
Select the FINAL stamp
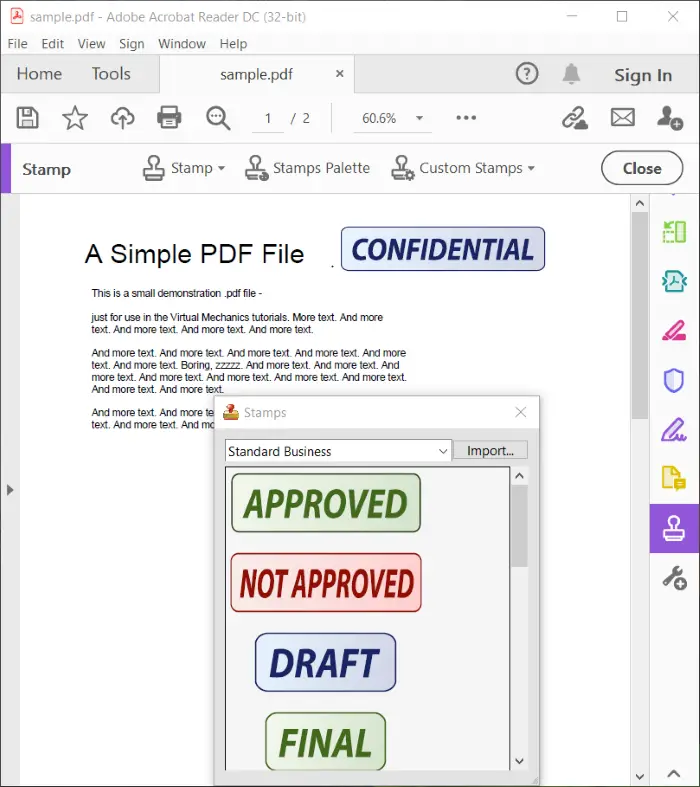pos(325,741)
